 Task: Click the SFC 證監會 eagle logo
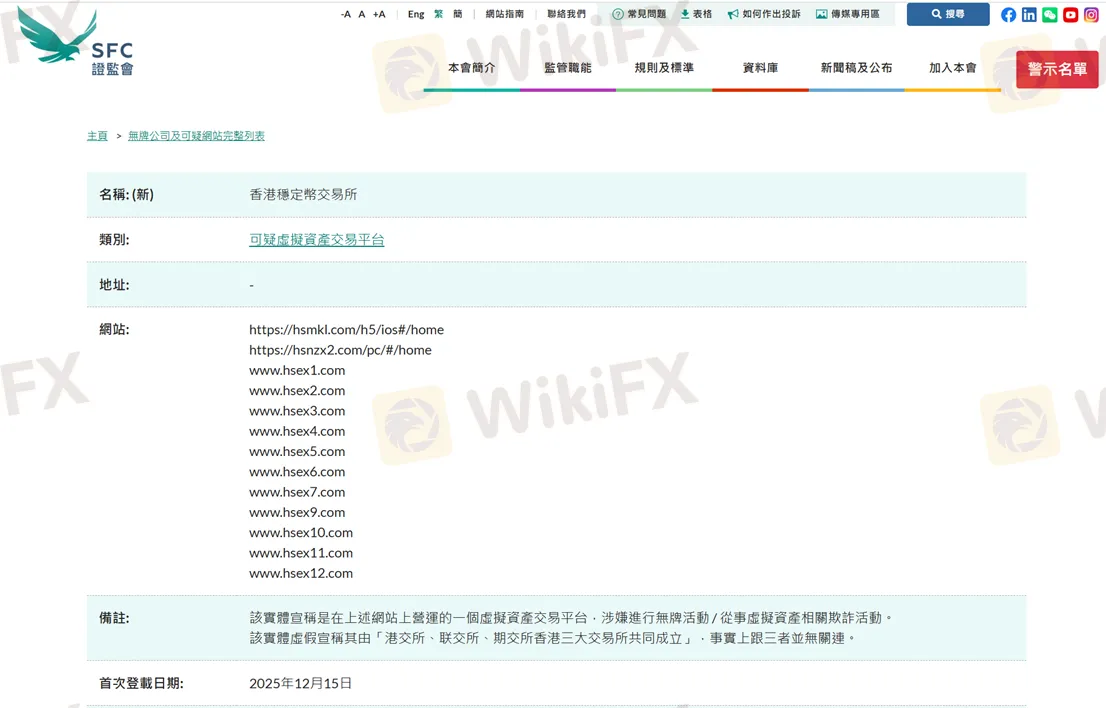75,41
